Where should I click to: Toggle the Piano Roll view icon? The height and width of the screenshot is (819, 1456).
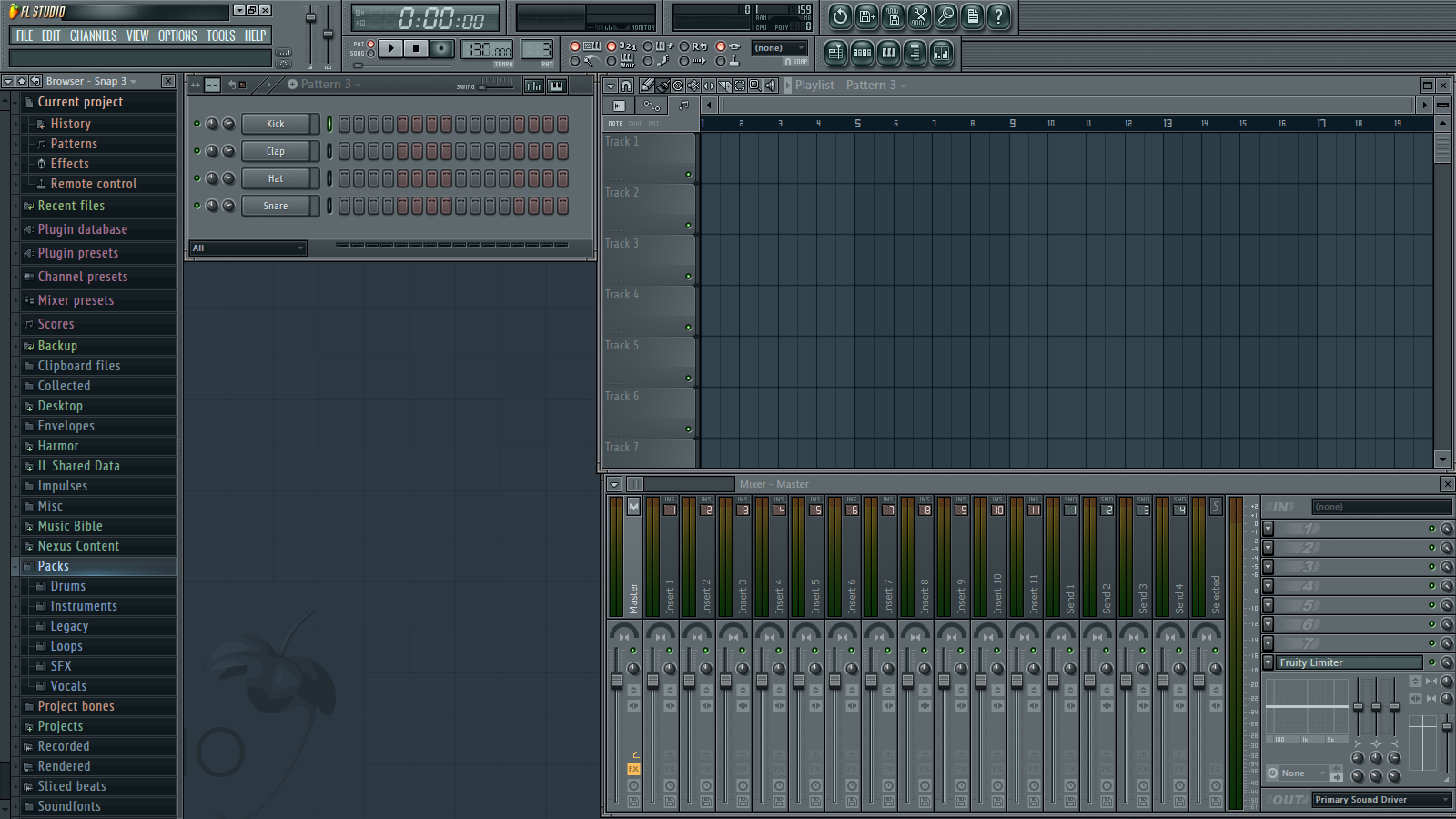888,53
